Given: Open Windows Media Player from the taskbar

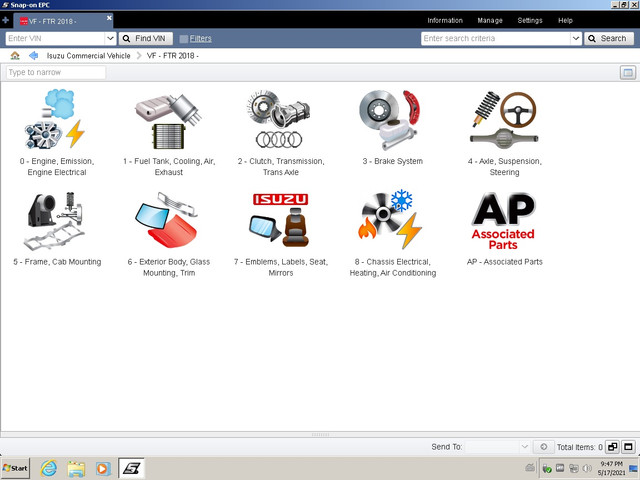Looking at the screenshot, I should 103,468.
